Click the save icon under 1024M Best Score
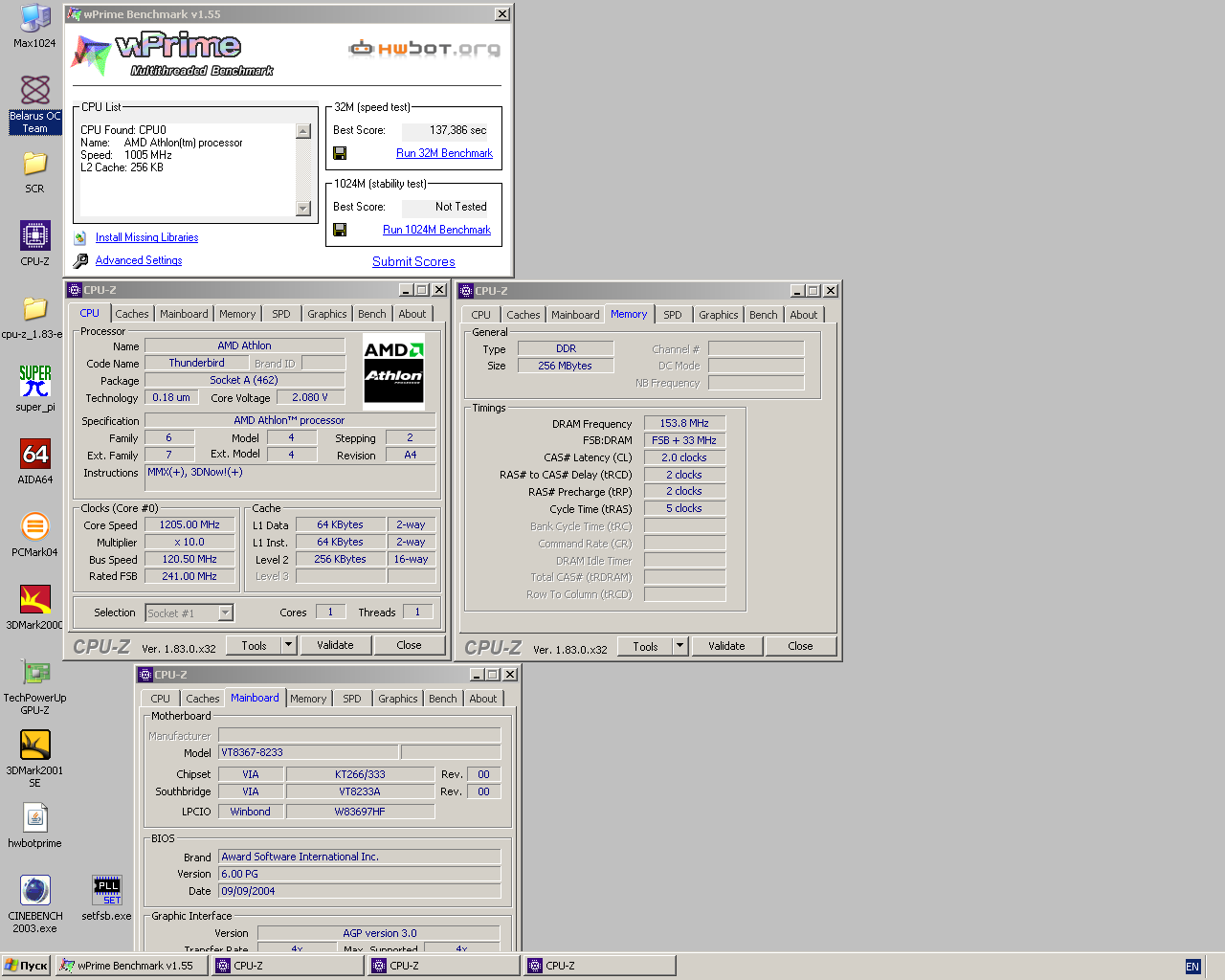This screenshot has width=1225, height=980. pos(340,230)
